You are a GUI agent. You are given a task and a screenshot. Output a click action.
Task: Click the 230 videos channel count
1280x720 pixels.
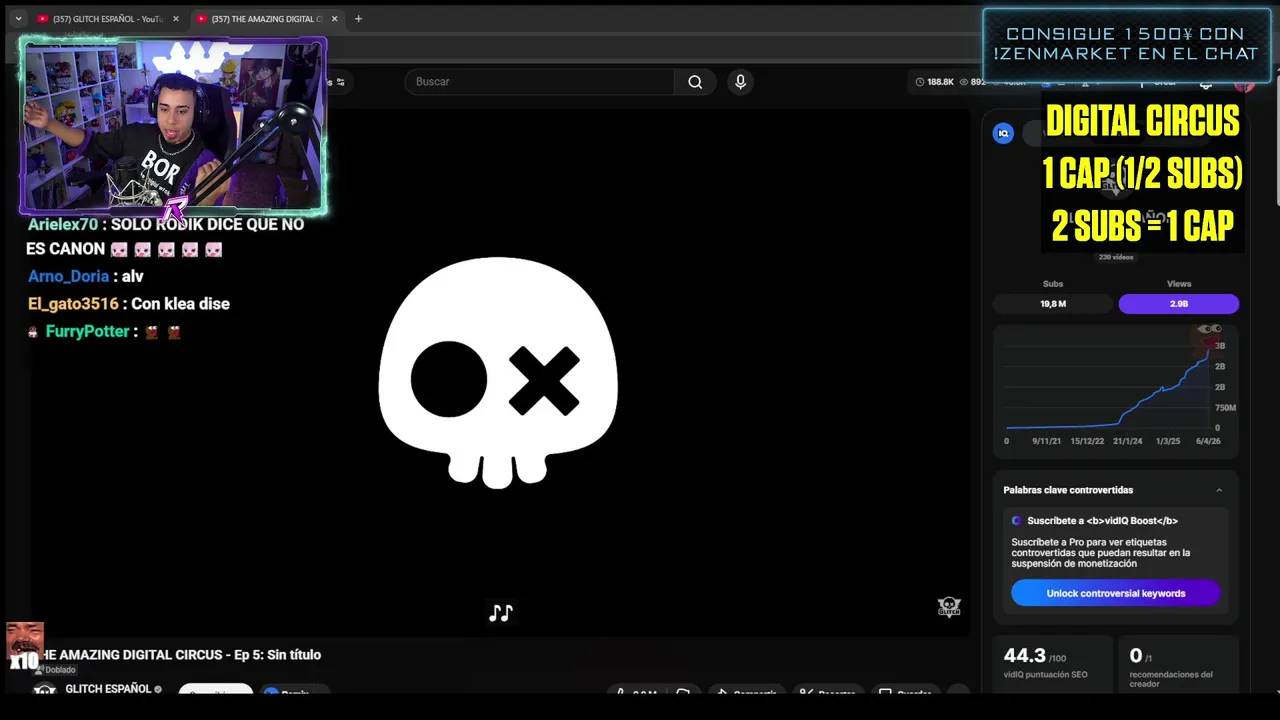click(x=1116, y=257)
